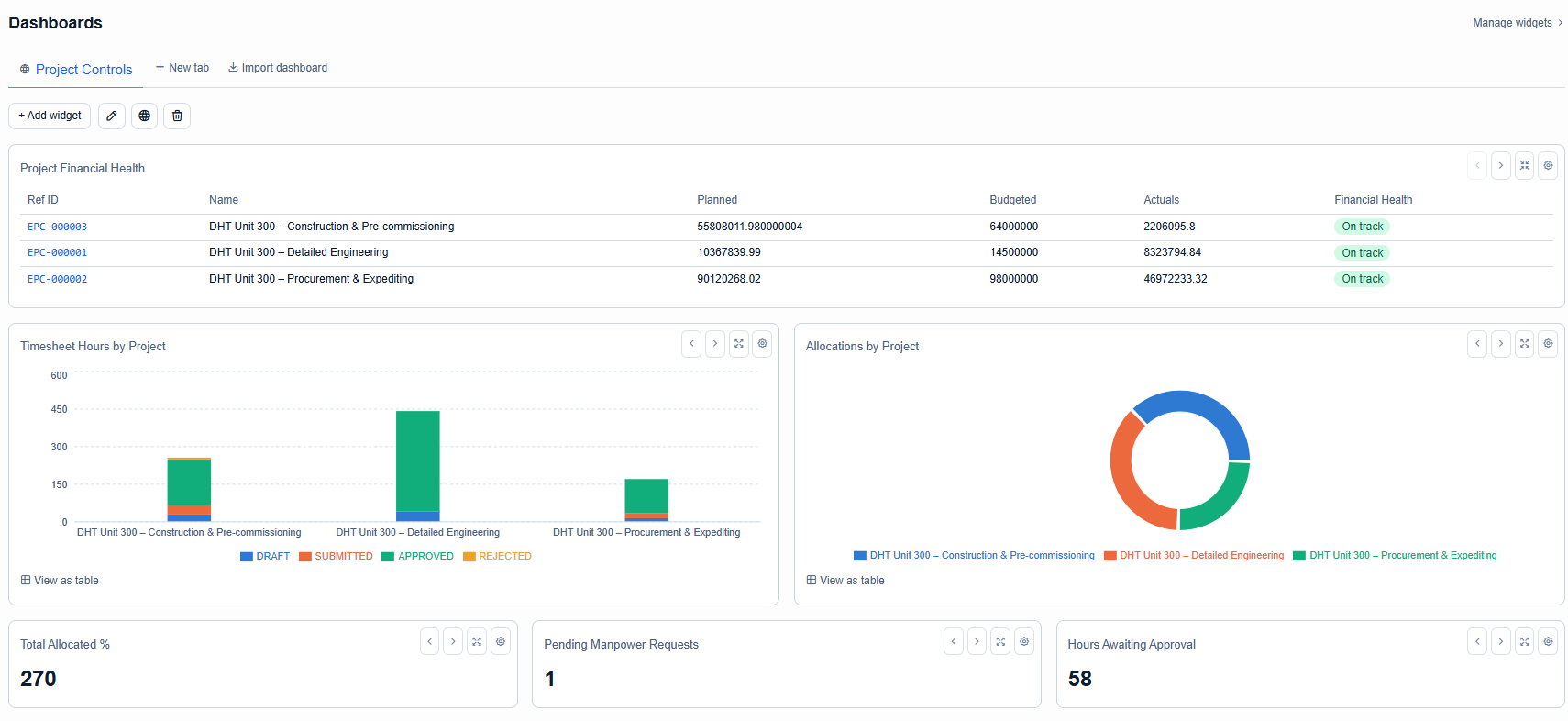Image resolution: width=1568 pixels, height=721 pixels.
Task: Open settings gear of Project Financial Health
Action: pos(1548,166)
